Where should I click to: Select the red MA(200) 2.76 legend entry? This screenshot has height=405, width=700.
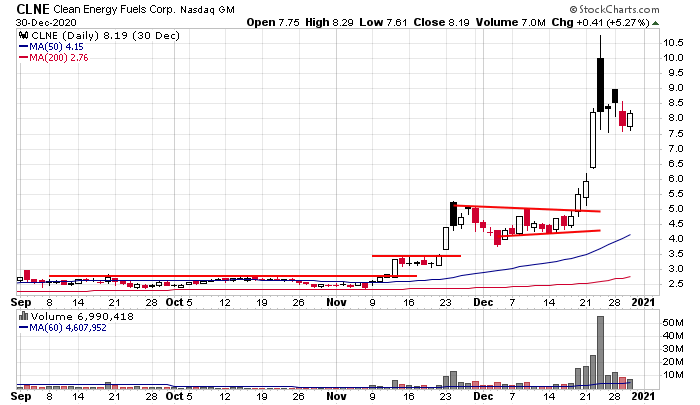(x=54, y=58)
